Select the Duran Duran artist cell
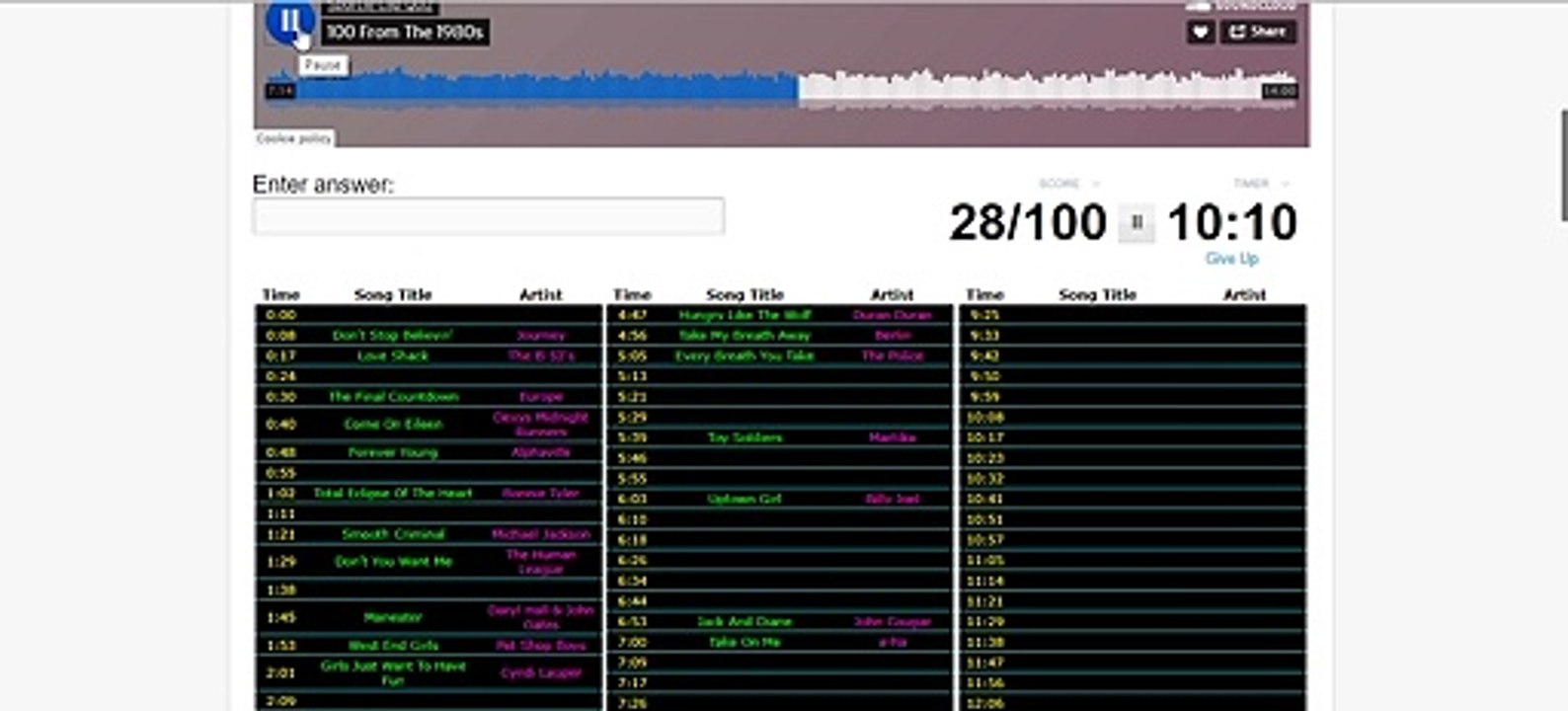This screenshot has height=711, width=1568. point(892,315)
